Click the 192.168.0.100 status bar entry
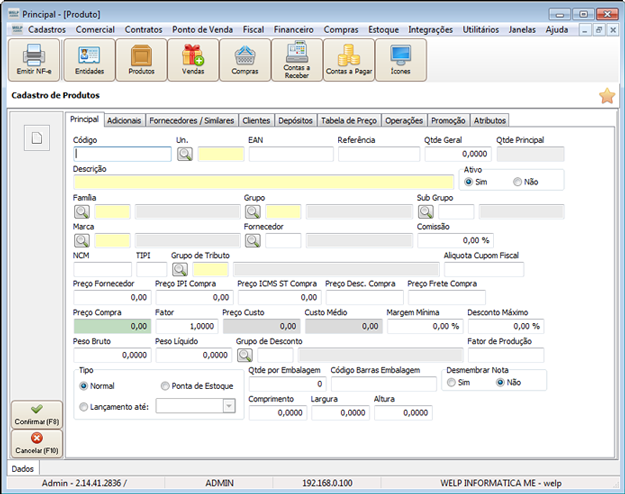 [327, 483]
